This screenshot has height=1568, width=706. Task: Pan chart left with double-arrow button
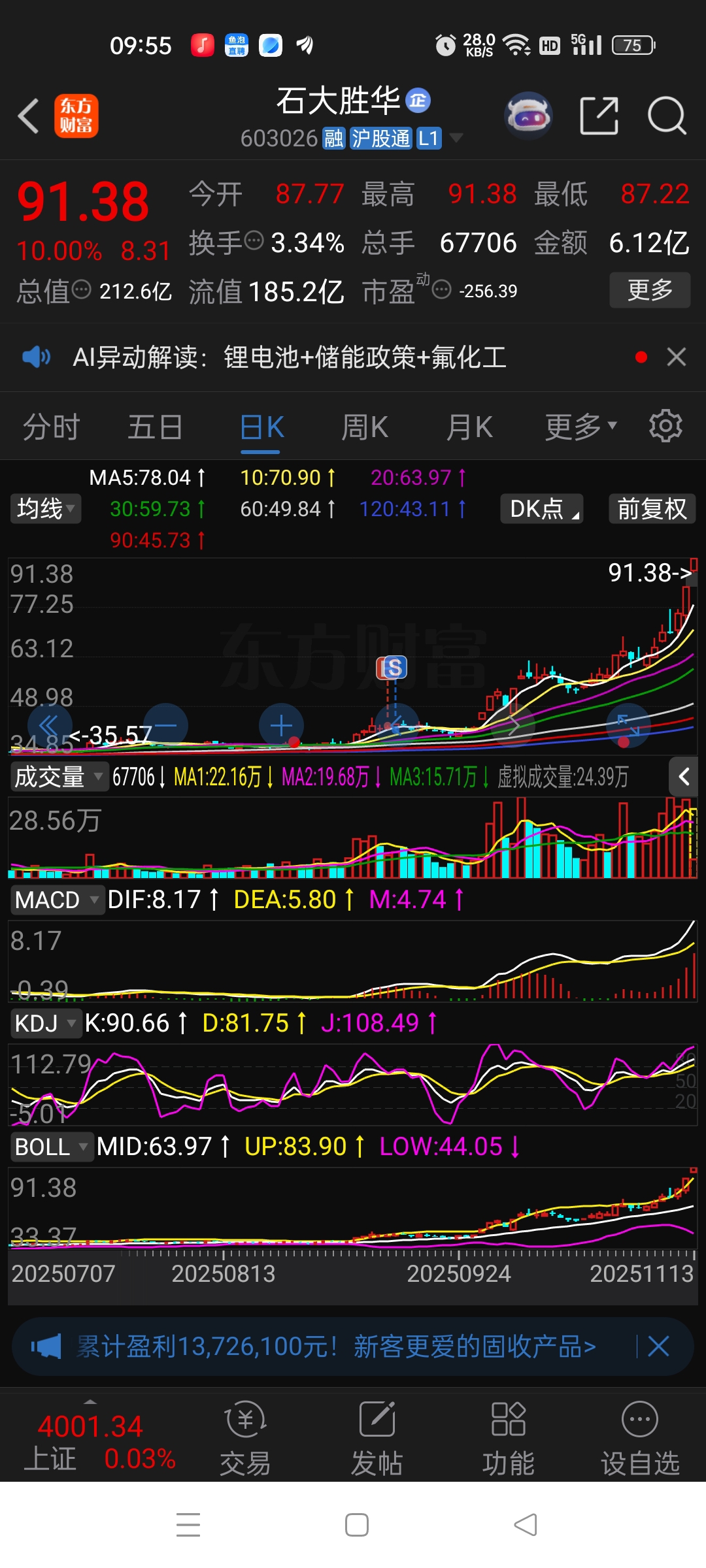(x=50, y=725)
